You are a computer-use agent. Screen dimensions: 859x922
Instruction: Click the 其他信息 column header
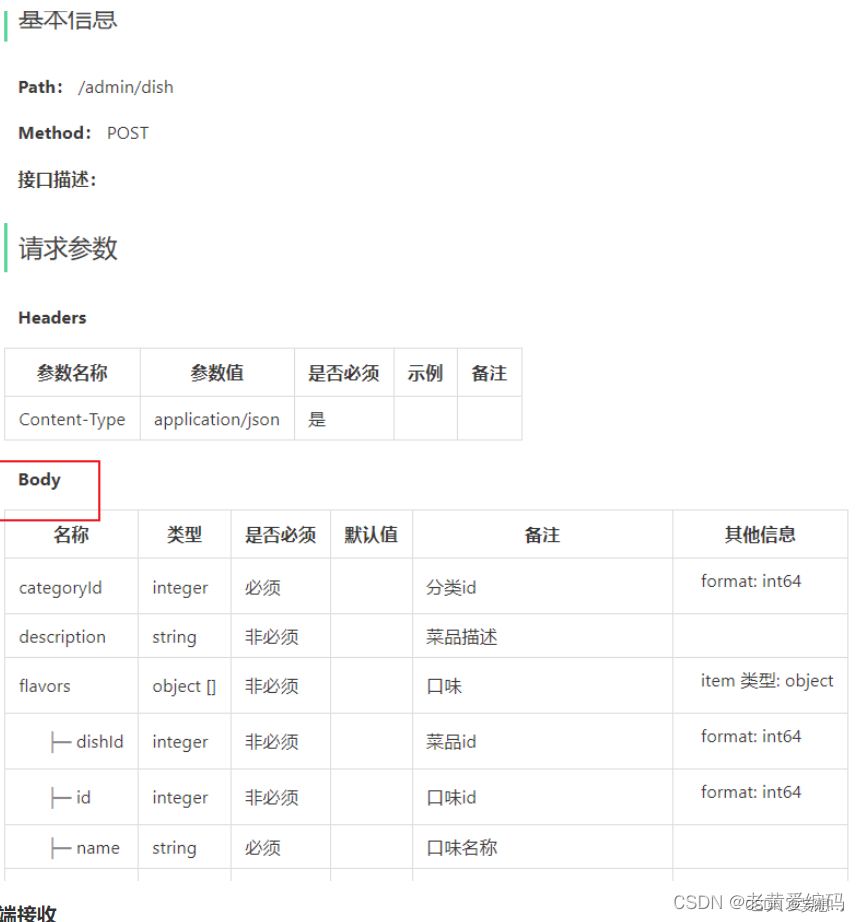pyautogui.click(x=760, y=535)
